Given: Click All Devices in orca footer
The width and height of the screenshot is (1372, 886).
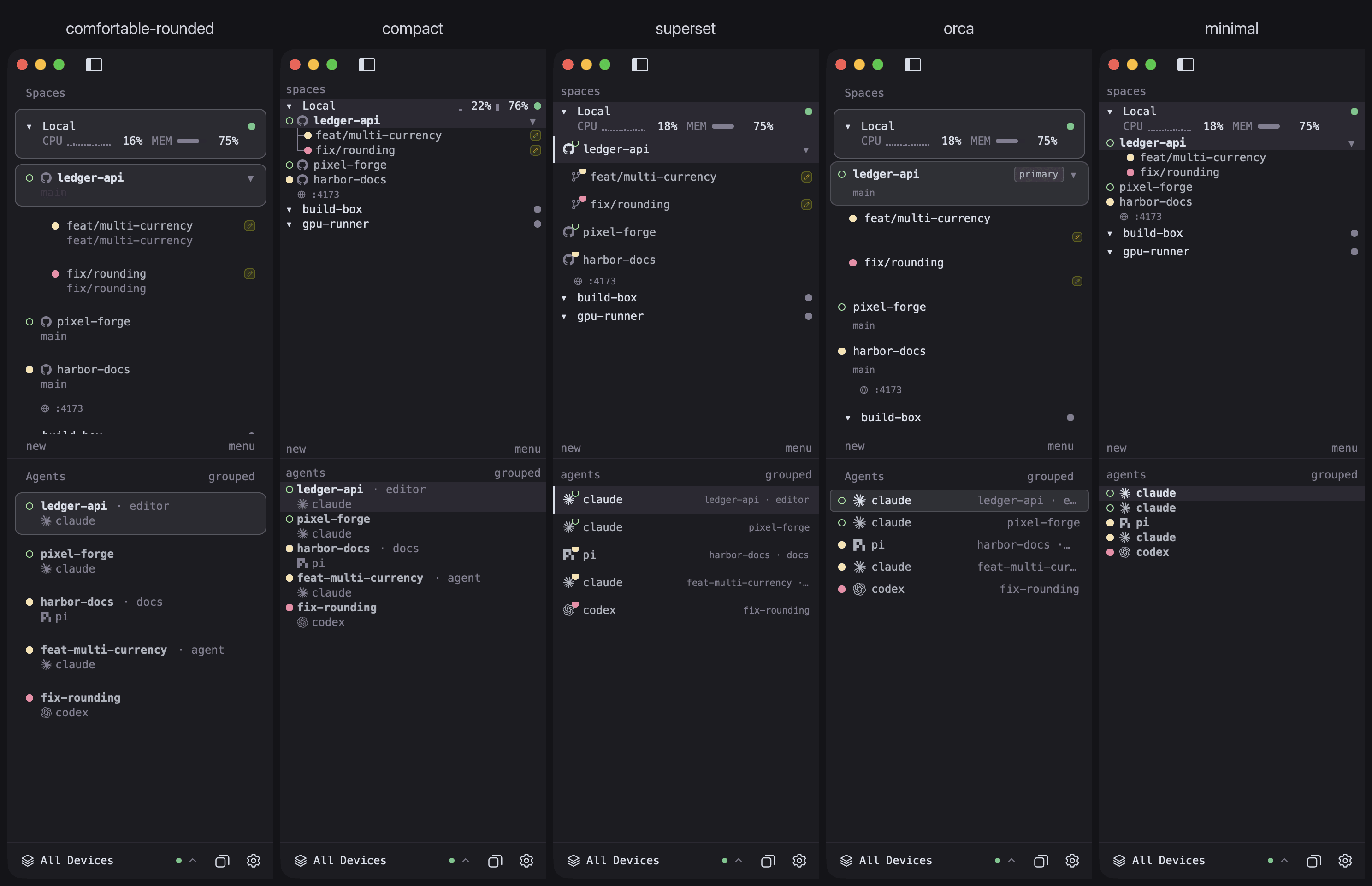Looking at the screenshot, I should click(x=896, y=860).
